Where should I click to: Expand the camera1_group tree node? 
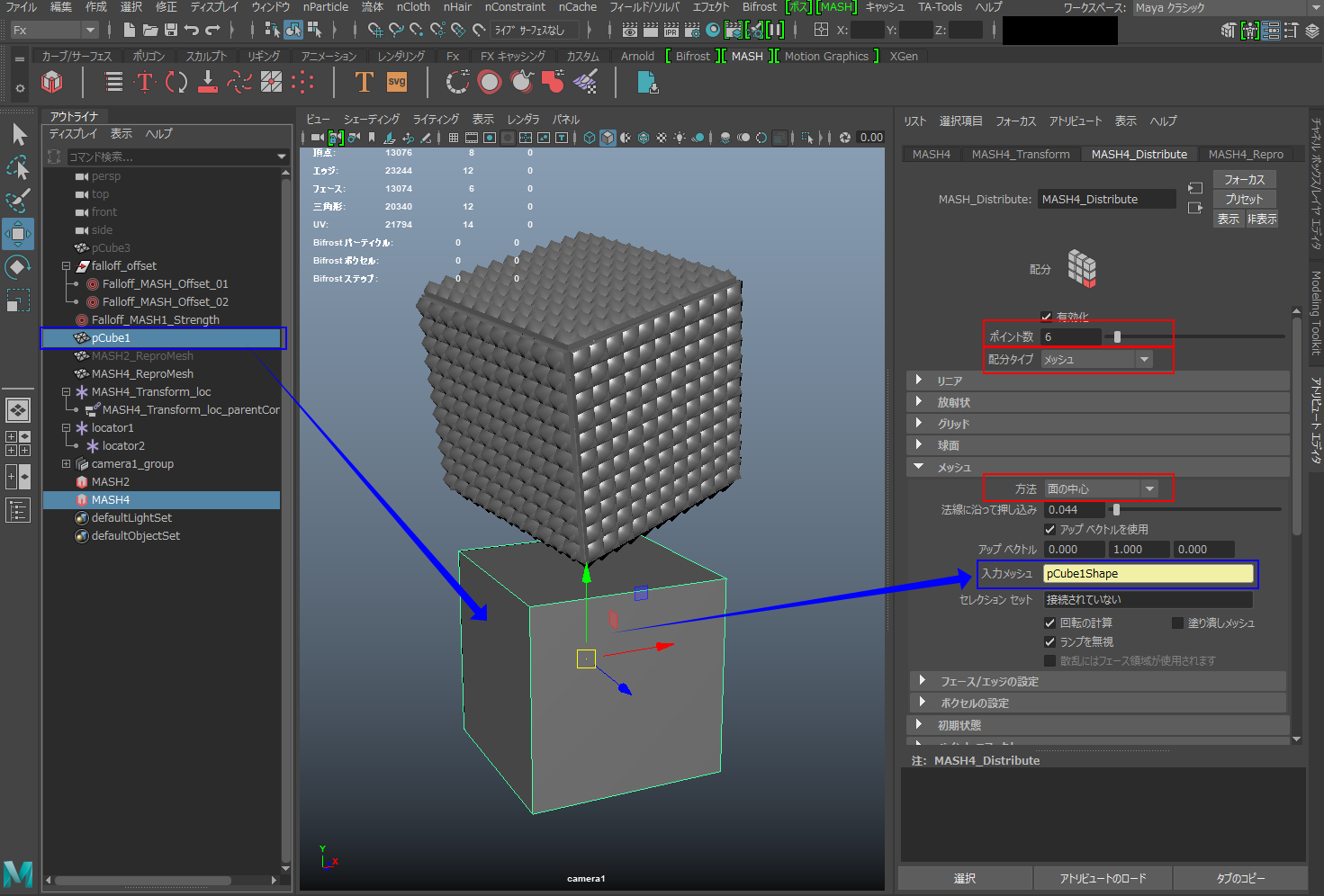coord(66,464)
